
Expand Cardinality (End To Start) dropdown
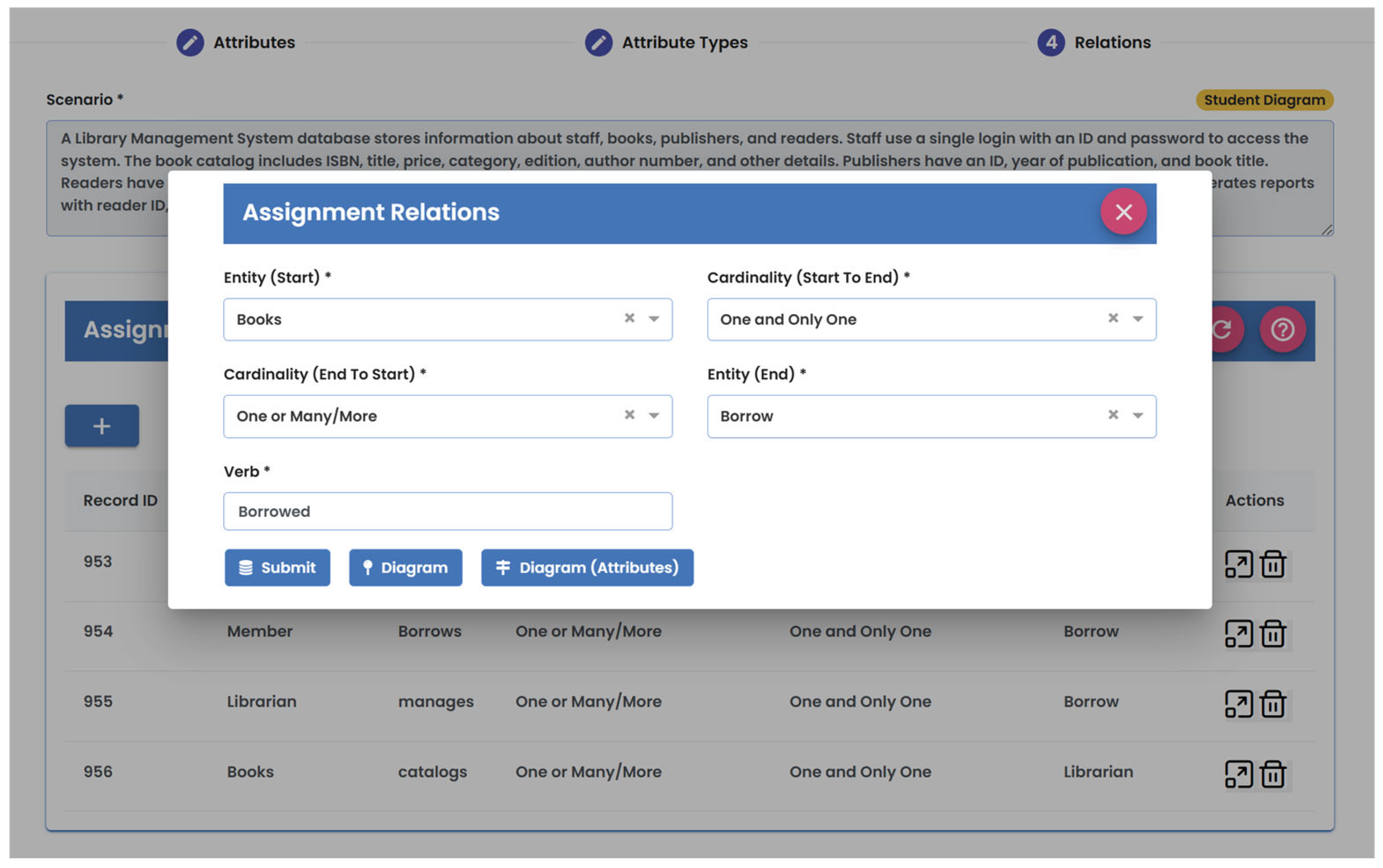pyautogui.click(x=654, y=416)
